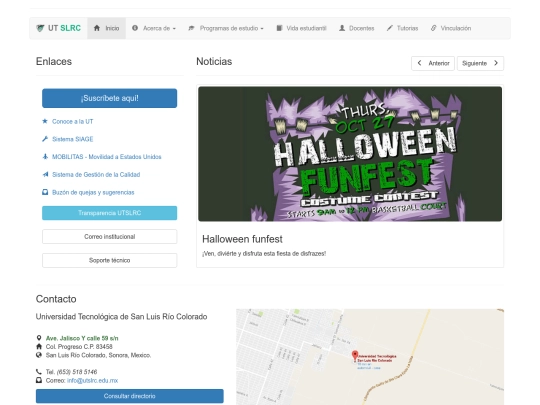Click the Contacto section heading

(56, 299)
